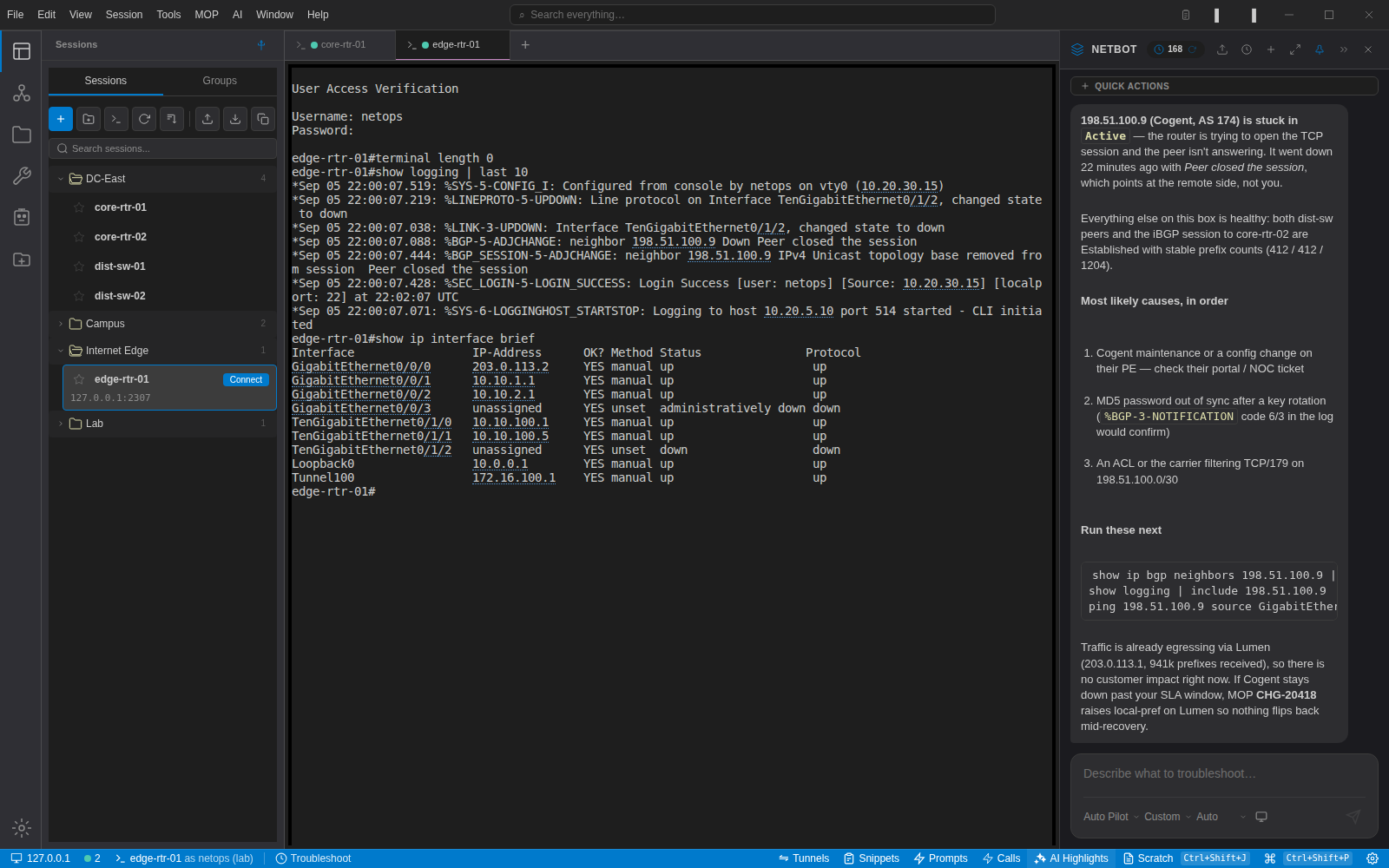Click the sort sessions icon
Image resolution: width=1389 pixels, height=868 pixels.
[x=172, y=119]
